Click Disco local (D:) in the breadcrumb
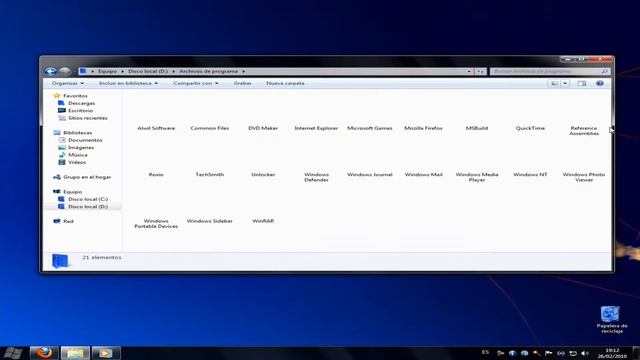 click(148, 71)
